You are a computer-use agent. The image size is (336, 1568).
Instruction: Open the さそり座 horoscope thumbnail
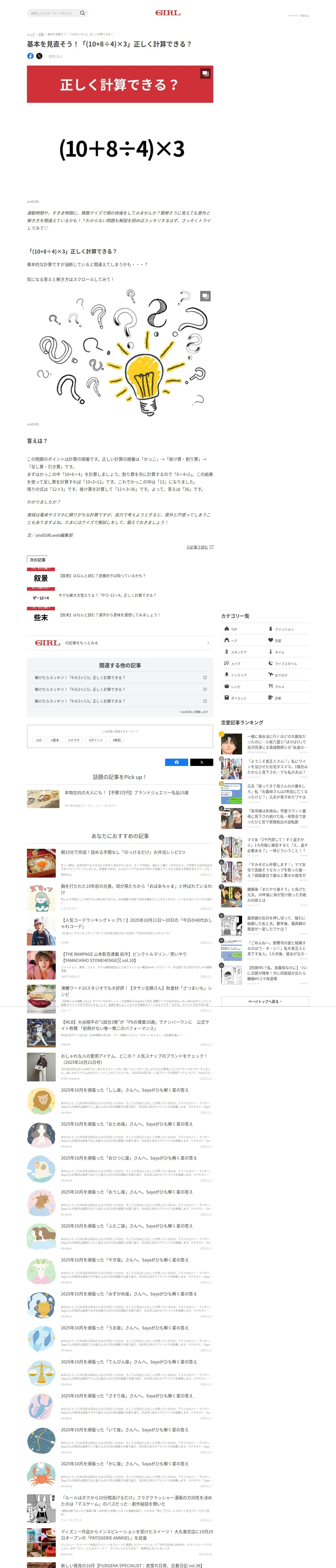click(41, 1407)
